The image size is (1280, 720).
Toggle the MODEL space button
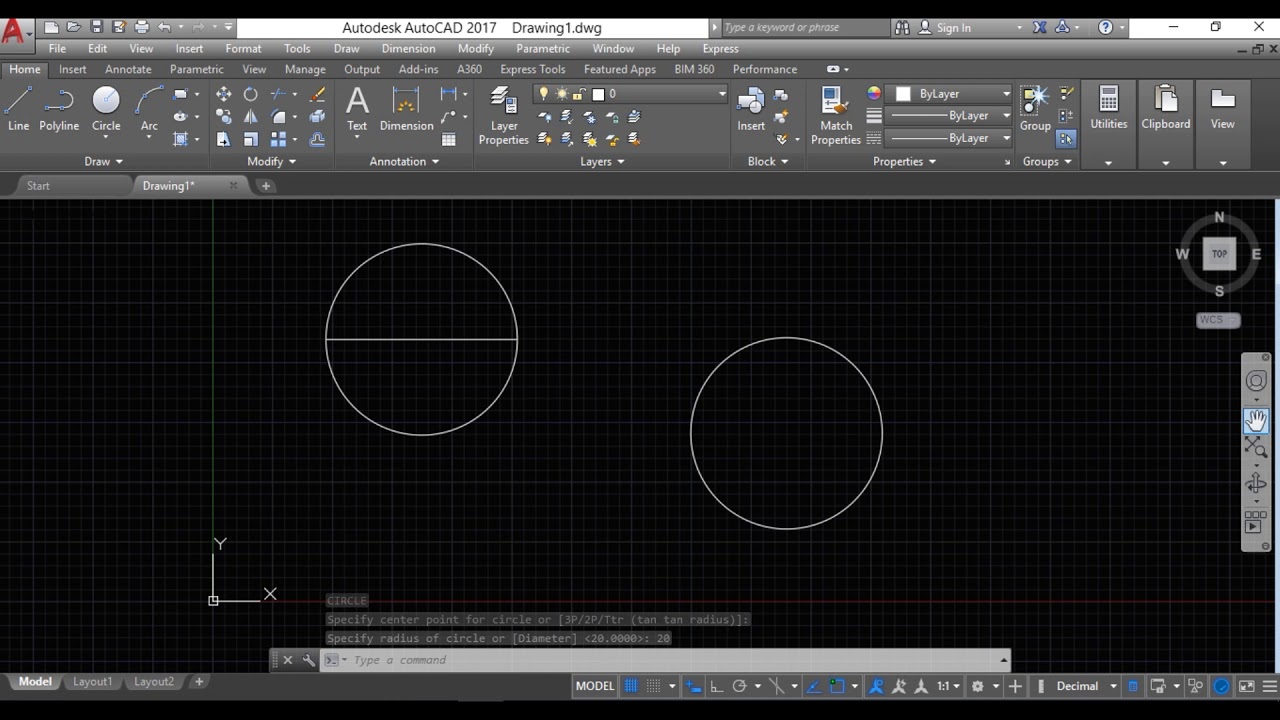595,686
